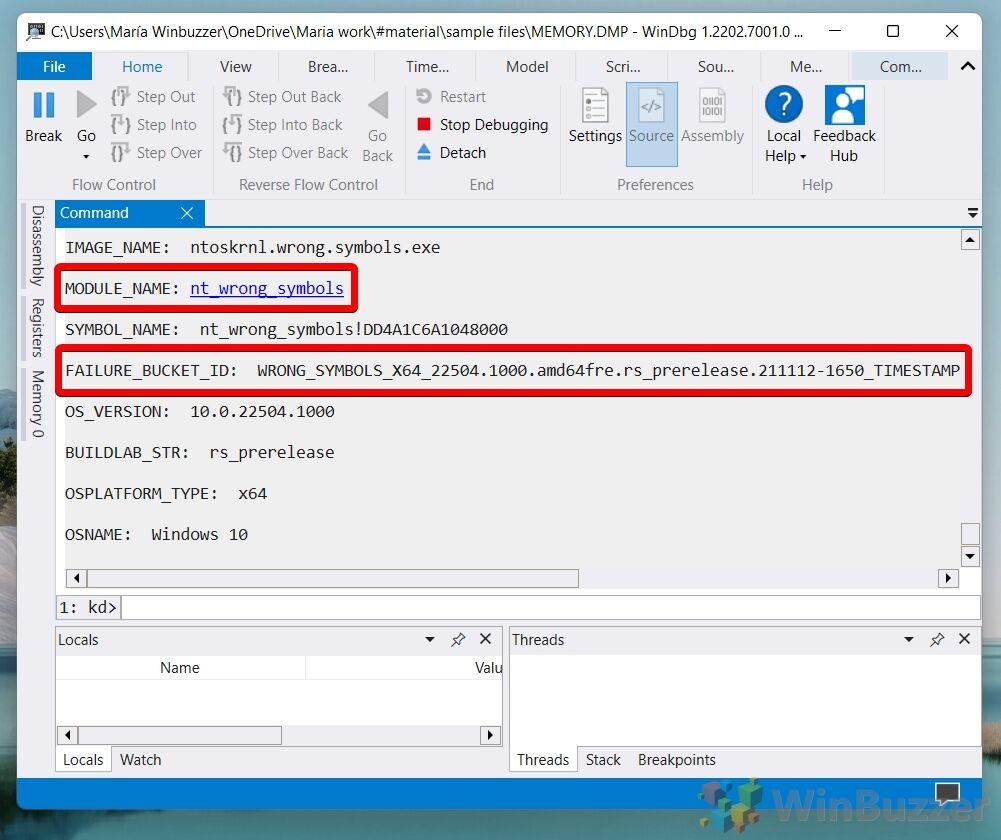Click the Go play icon
The image size is (1001, 840).
click(x=86, y=105)
